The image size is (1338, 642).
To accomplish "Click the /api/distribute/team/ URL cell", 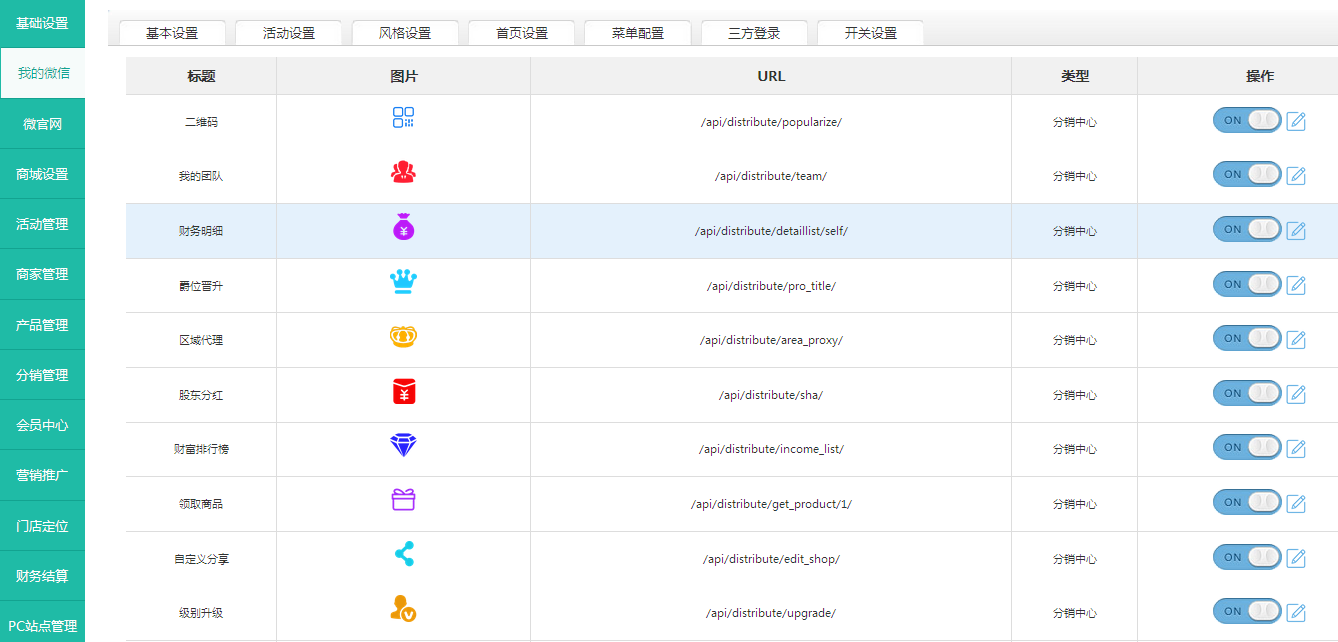I will pyautogui.click(x=770, y=176).
